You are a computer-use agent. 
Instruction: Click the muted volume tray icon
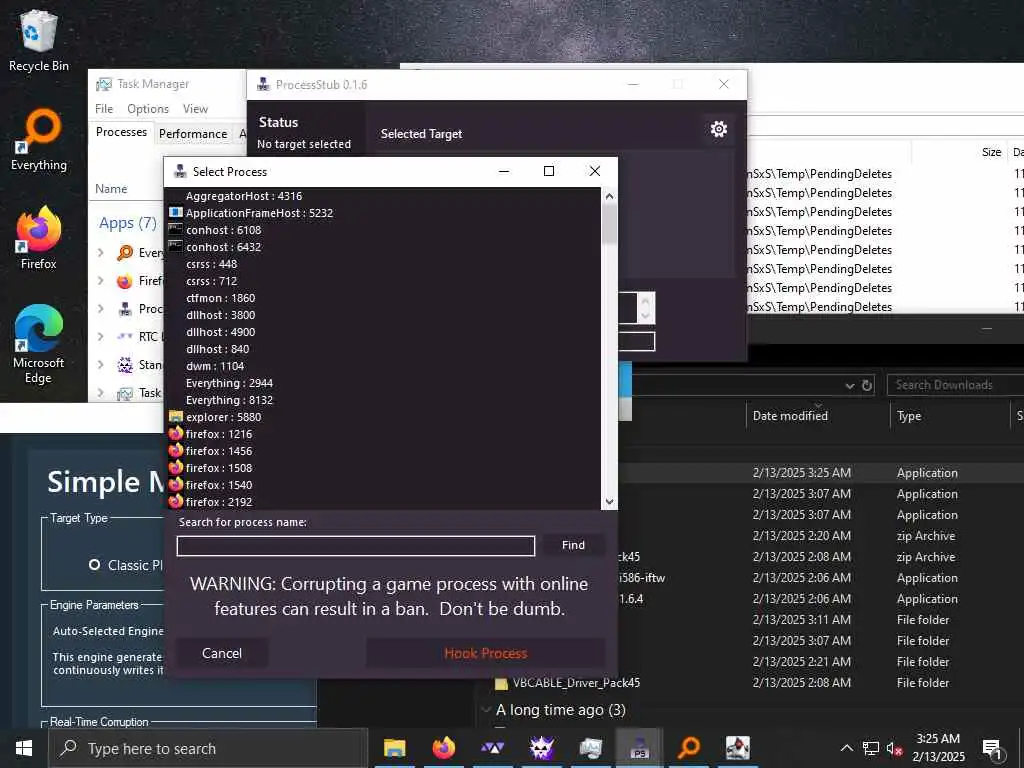click(x=894, y=748)
